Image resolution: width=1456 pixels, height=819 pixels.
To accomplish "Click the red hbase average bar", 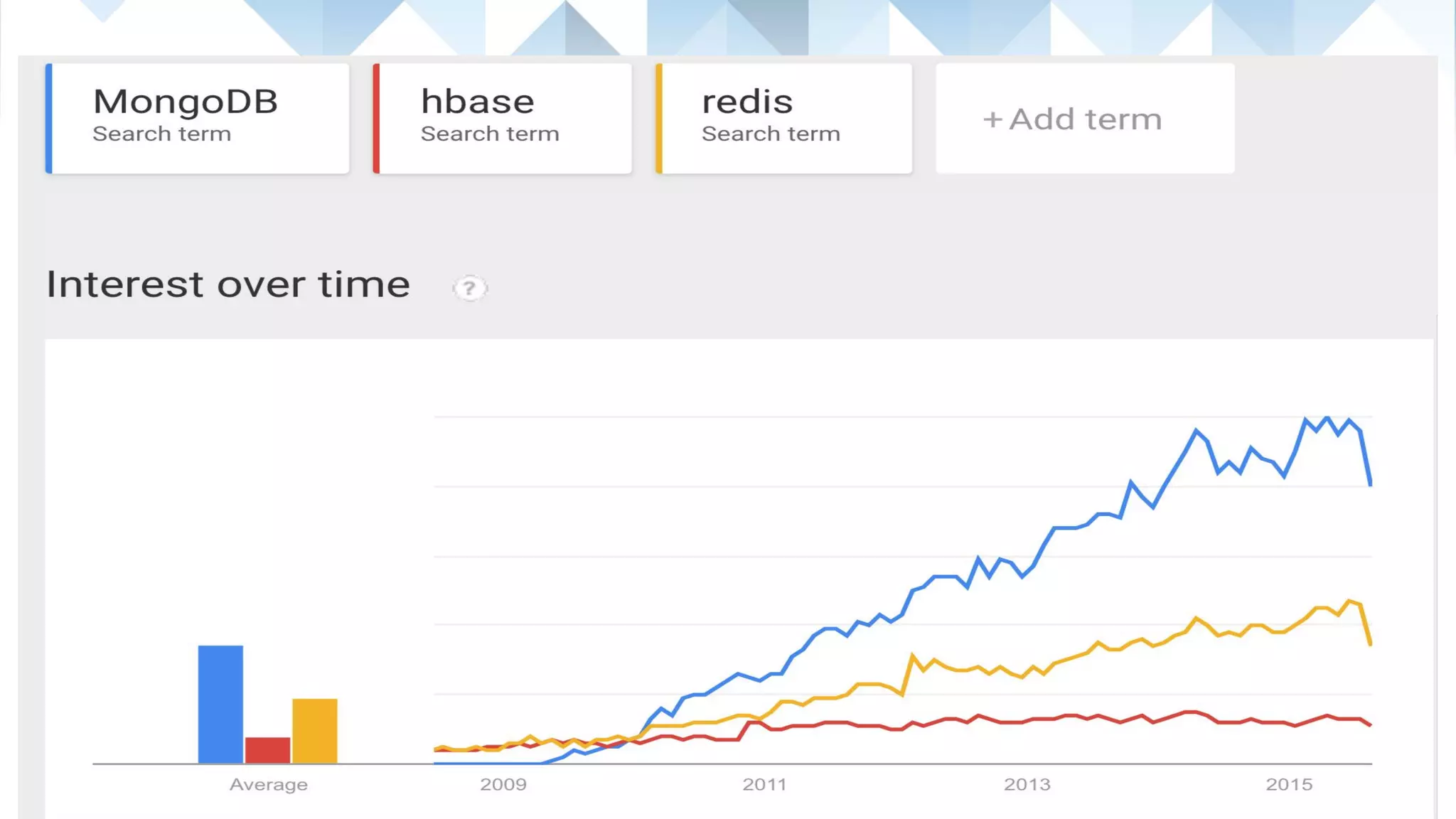I will (267, 750).
